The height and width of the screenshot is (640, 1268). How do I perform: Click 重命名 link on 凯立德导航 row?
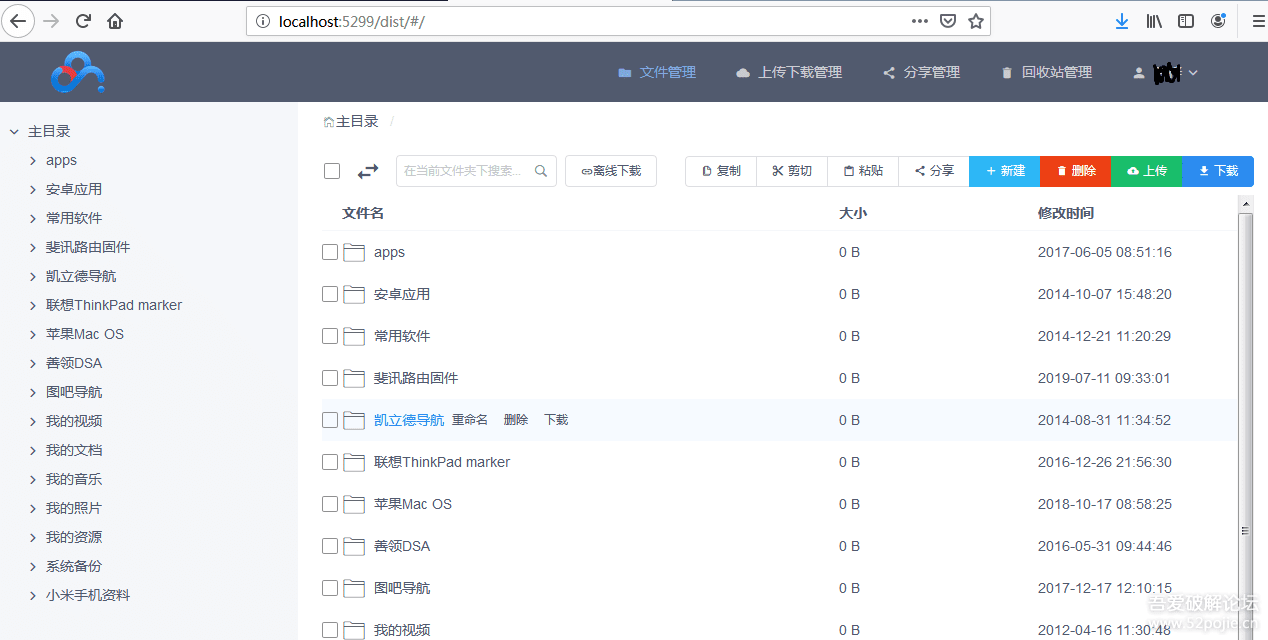[470, 420]
